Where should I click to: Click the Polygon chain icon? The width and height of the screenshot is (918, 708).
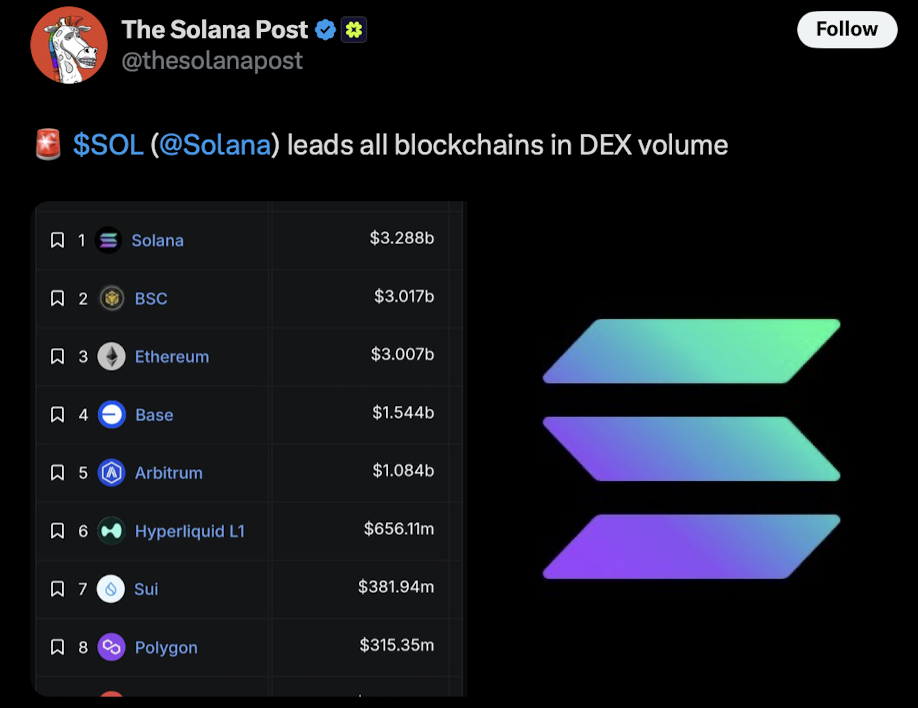[x=110, y=647]
